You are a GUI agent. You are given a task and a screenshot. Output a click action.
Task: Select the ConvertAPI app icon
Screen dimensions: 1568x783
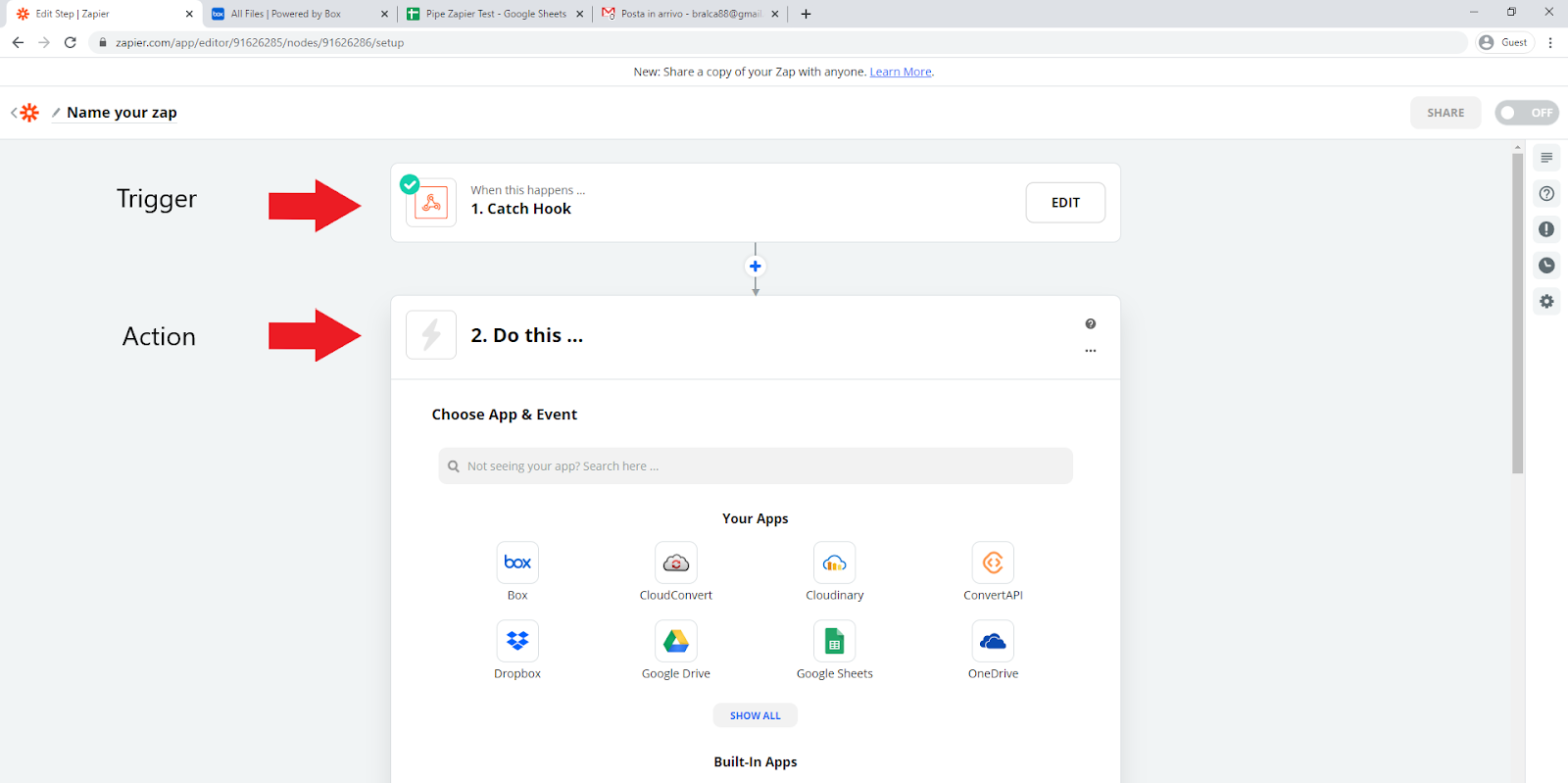[x=993, y=563]
